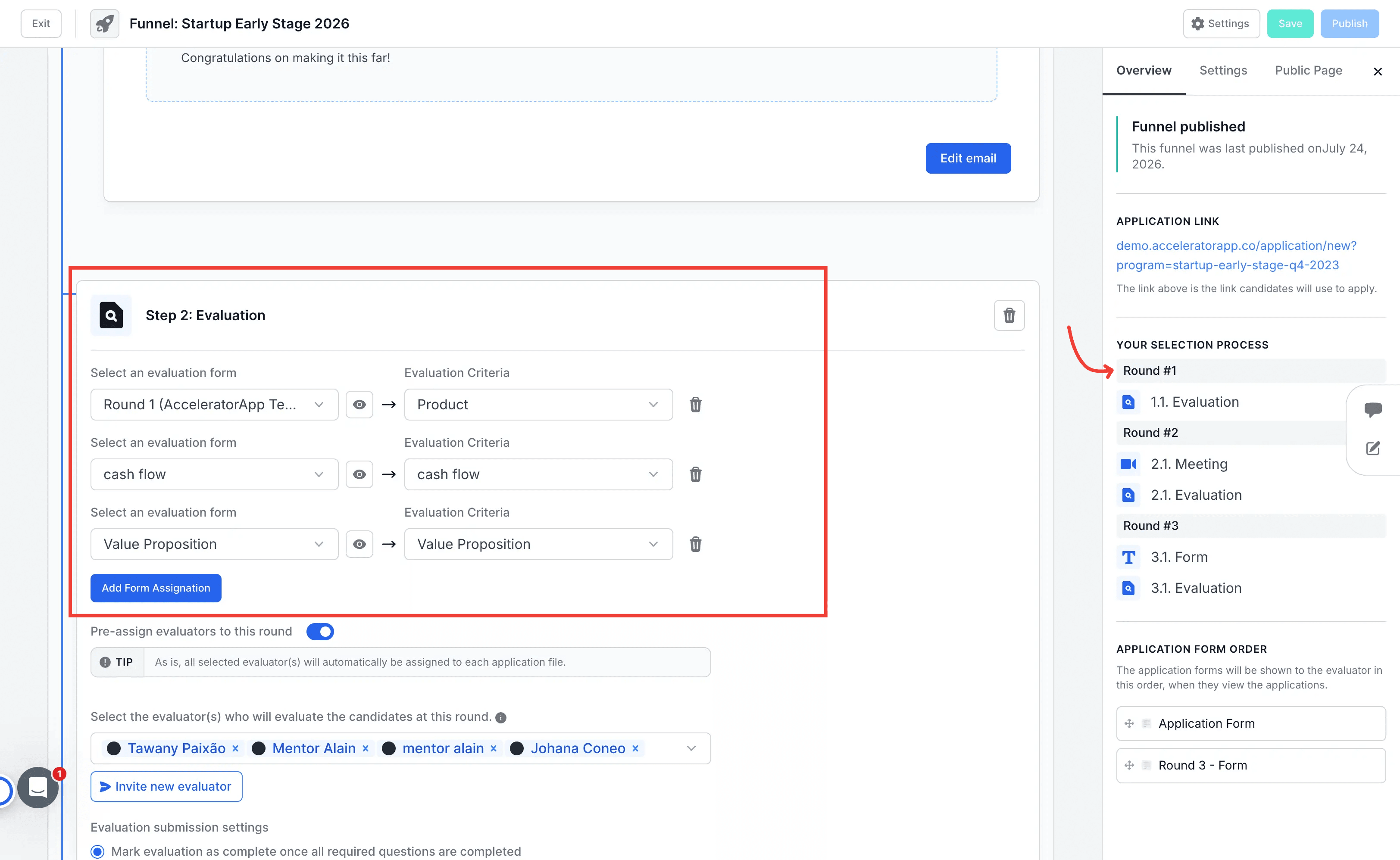Toggle pre-assign evaluators to this round

point(320,631)
